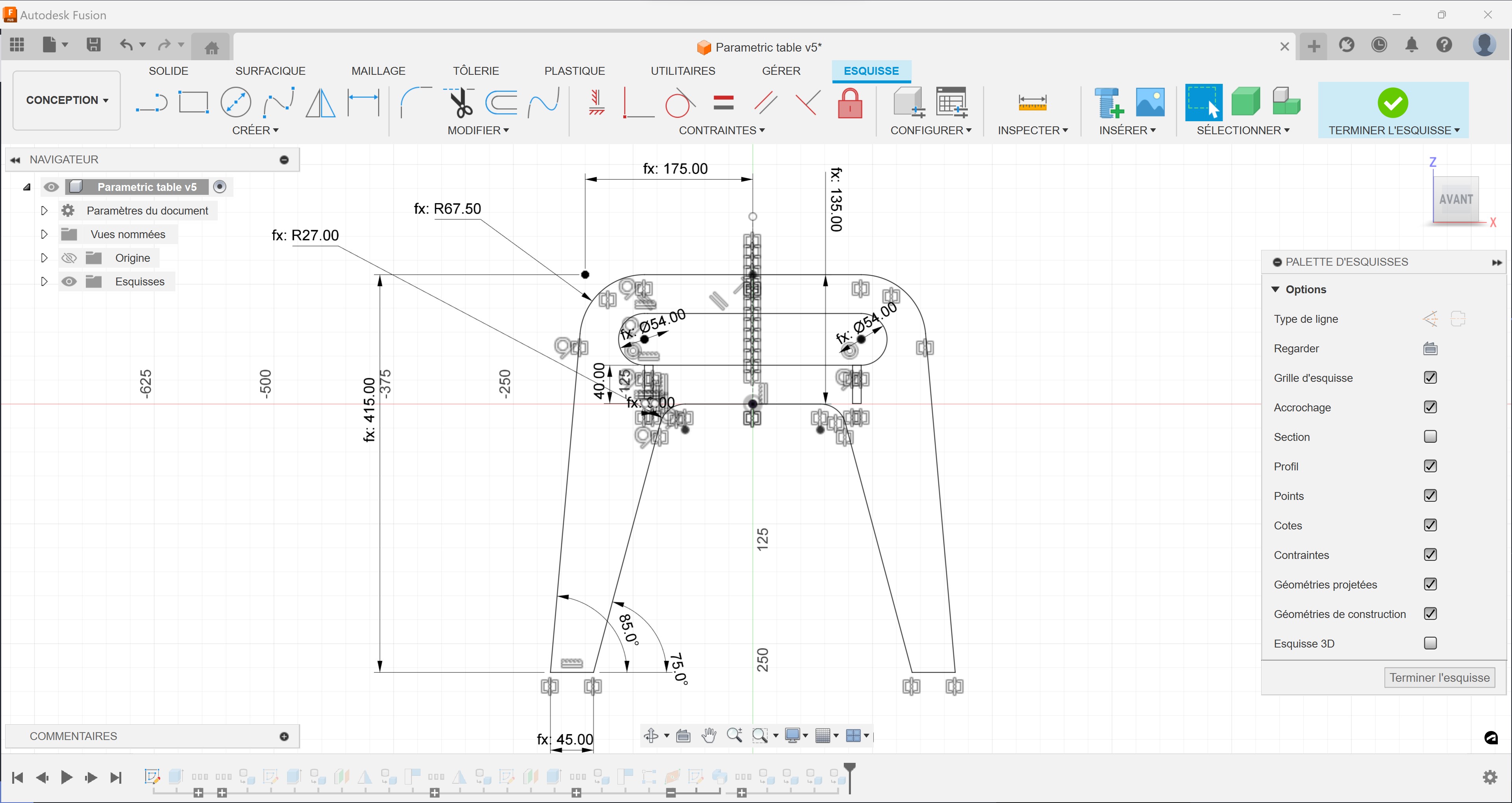Click Insert Canvas image icon
Viewport: 1512px width, 803px height.
(x=1150, y=102)
